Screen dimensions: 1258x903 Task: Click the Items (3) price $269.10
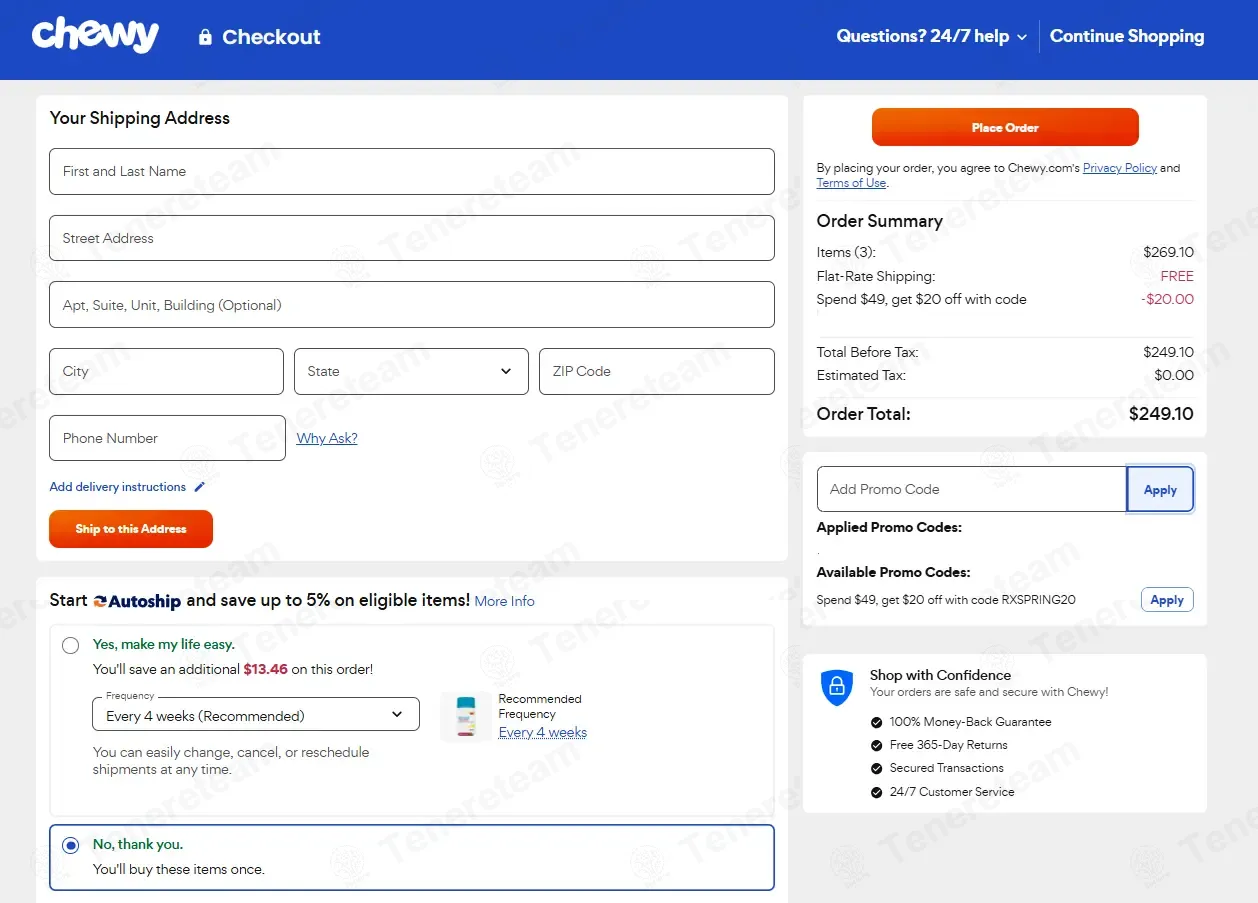pyautogui.click(x=1168, y=252)
